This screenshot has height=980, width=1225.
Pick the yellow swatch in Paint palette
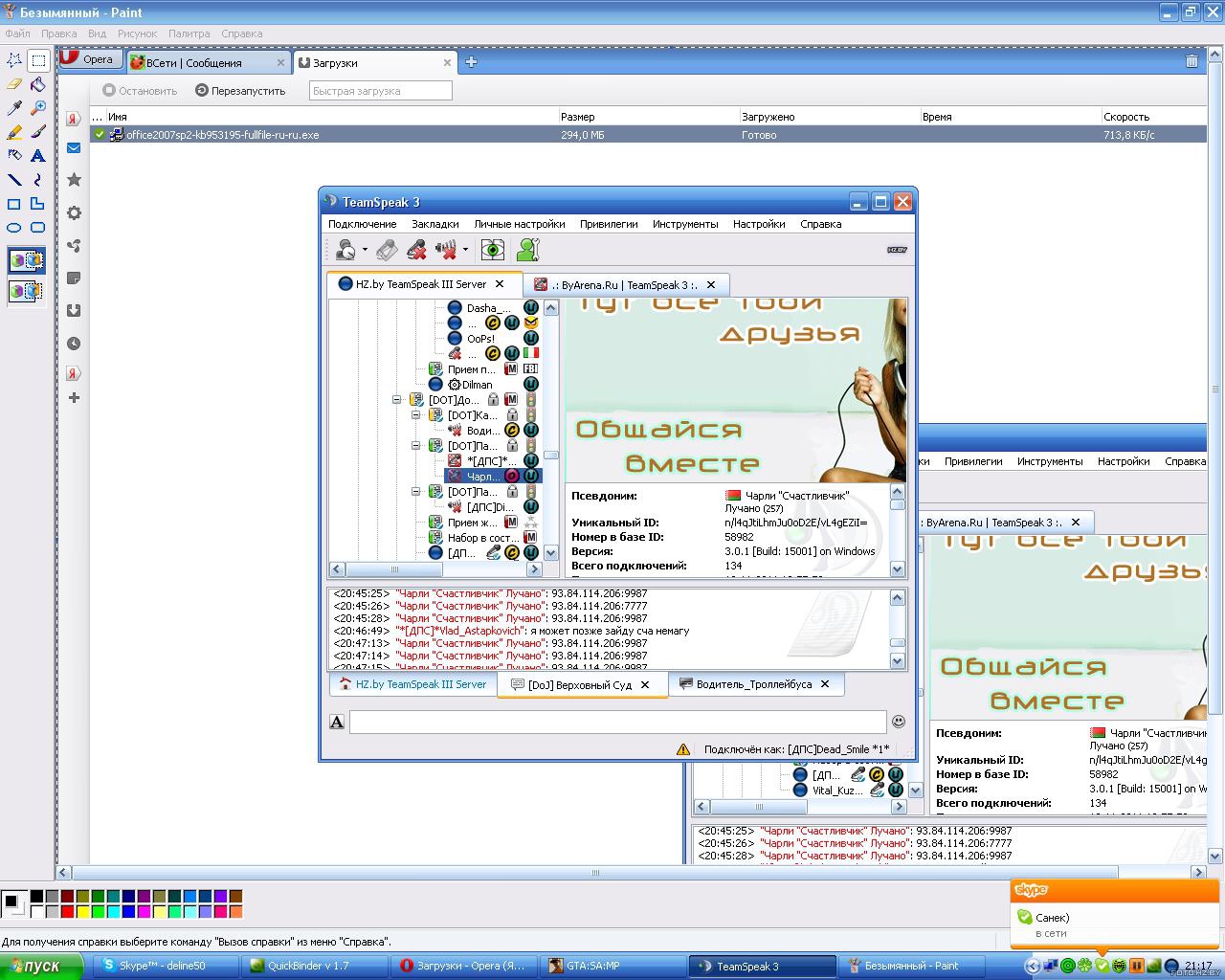(x=82, y=911)
